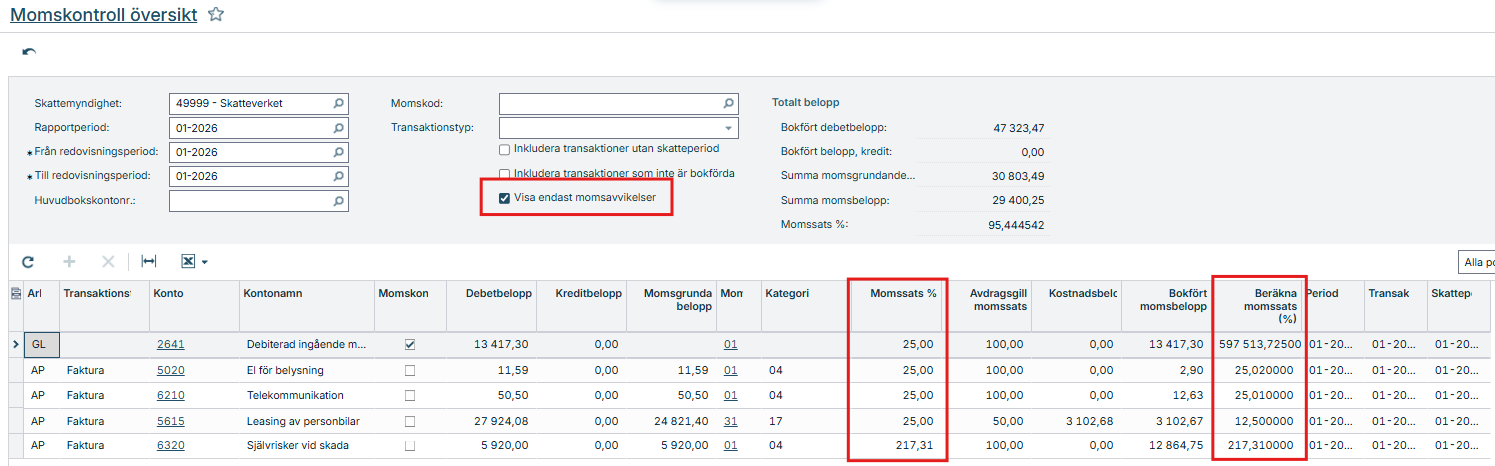Click the Debetbelopp column header
The height and width of the screenshot is (466, 1495).
[x=497, y=294]
